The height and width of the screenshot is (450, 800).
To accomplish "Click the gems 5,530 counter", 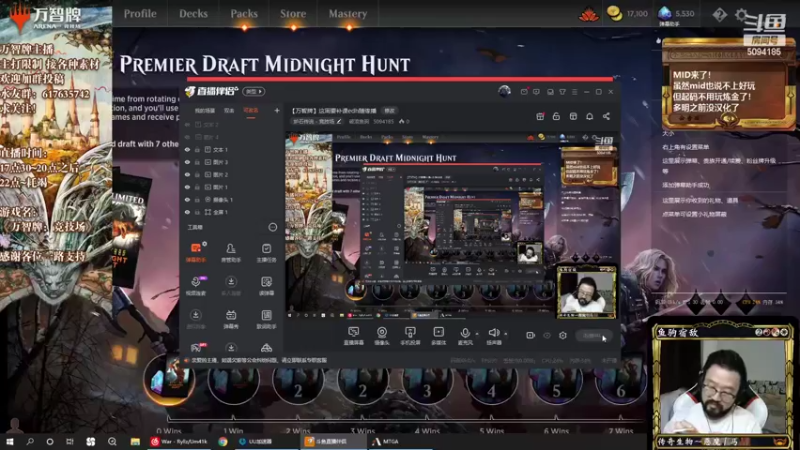I will (x=676, y=14).
